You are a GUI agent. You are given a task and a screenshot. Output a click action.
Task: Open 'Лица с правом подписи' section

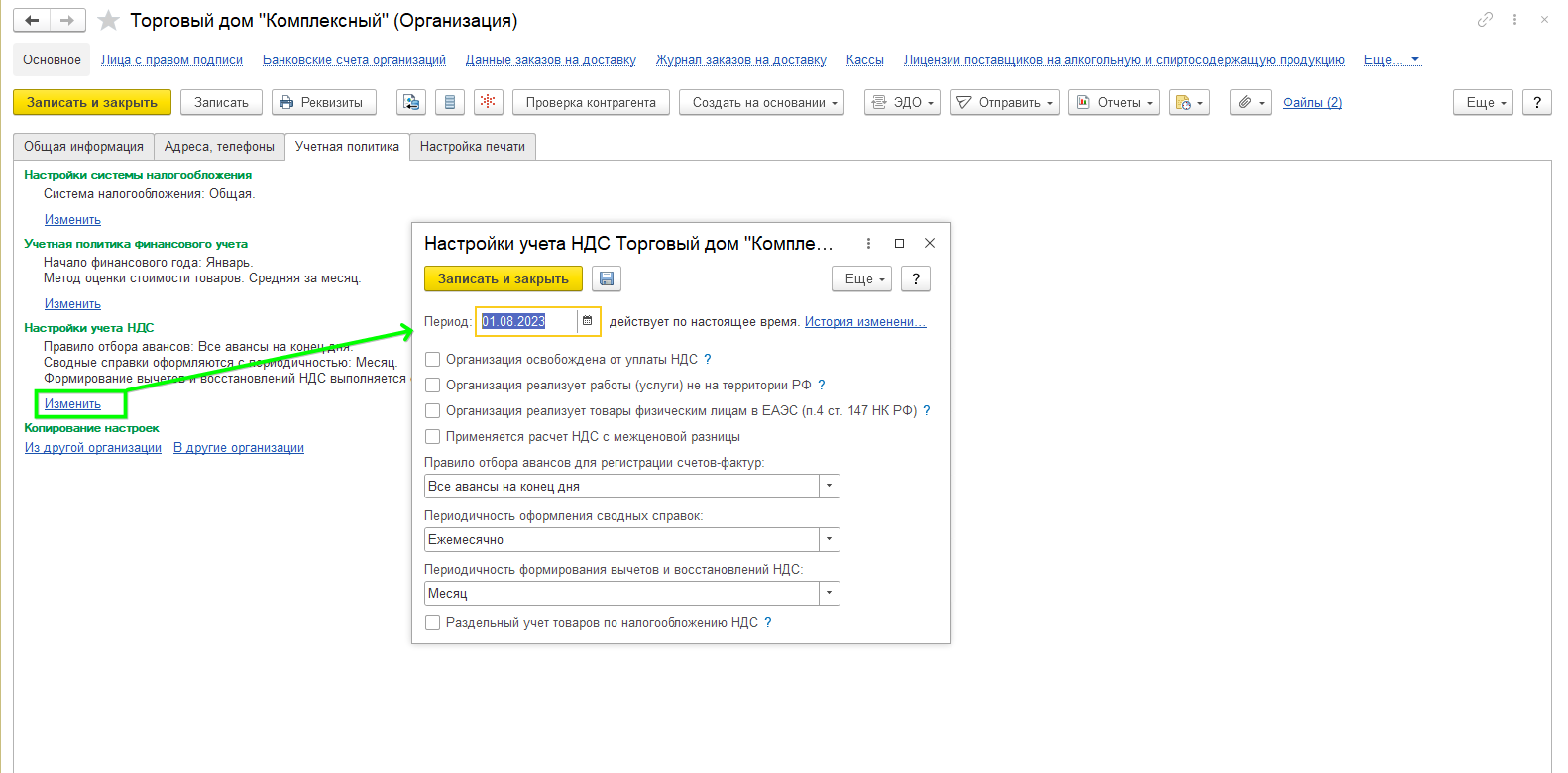coord(171,59)
